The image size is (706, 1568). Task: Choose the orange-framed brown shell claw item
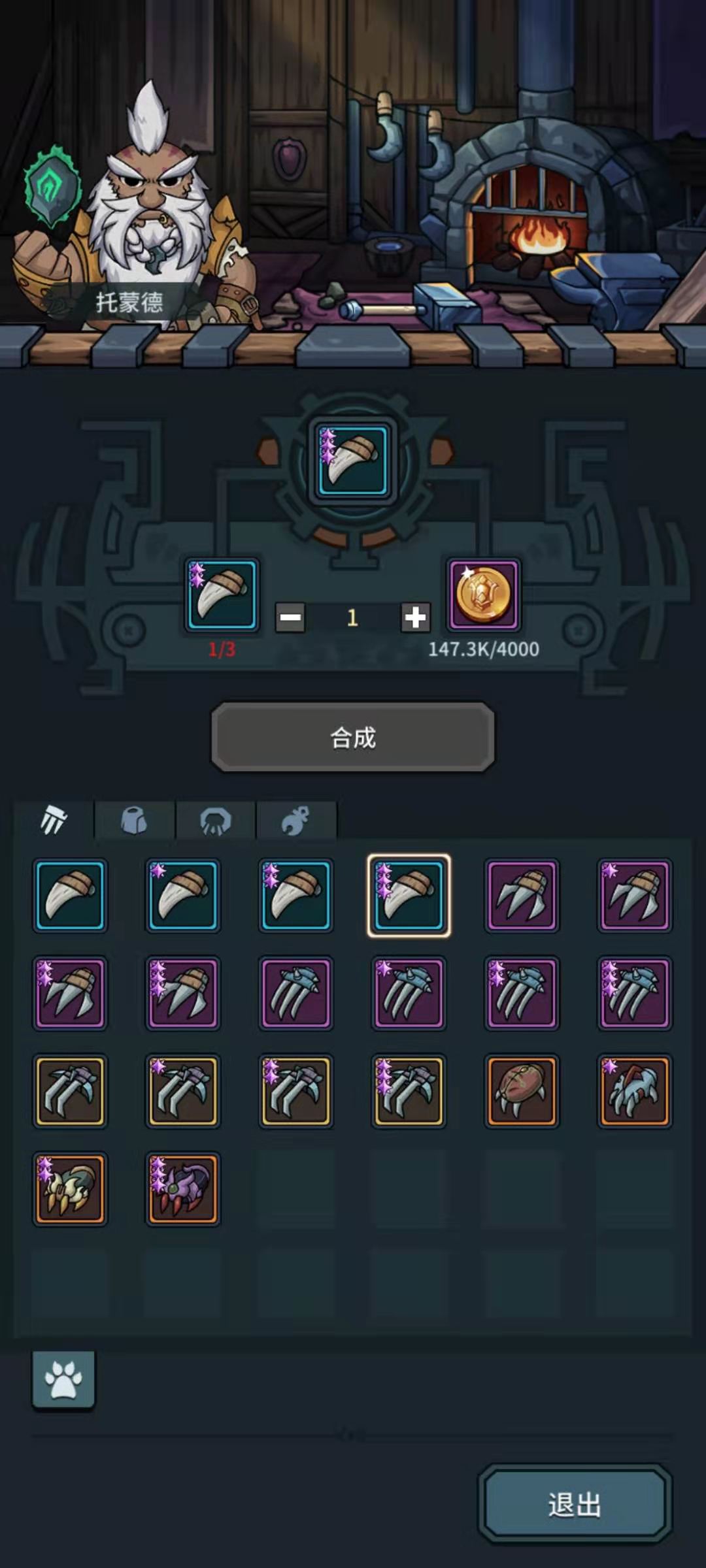[522, 1090]
